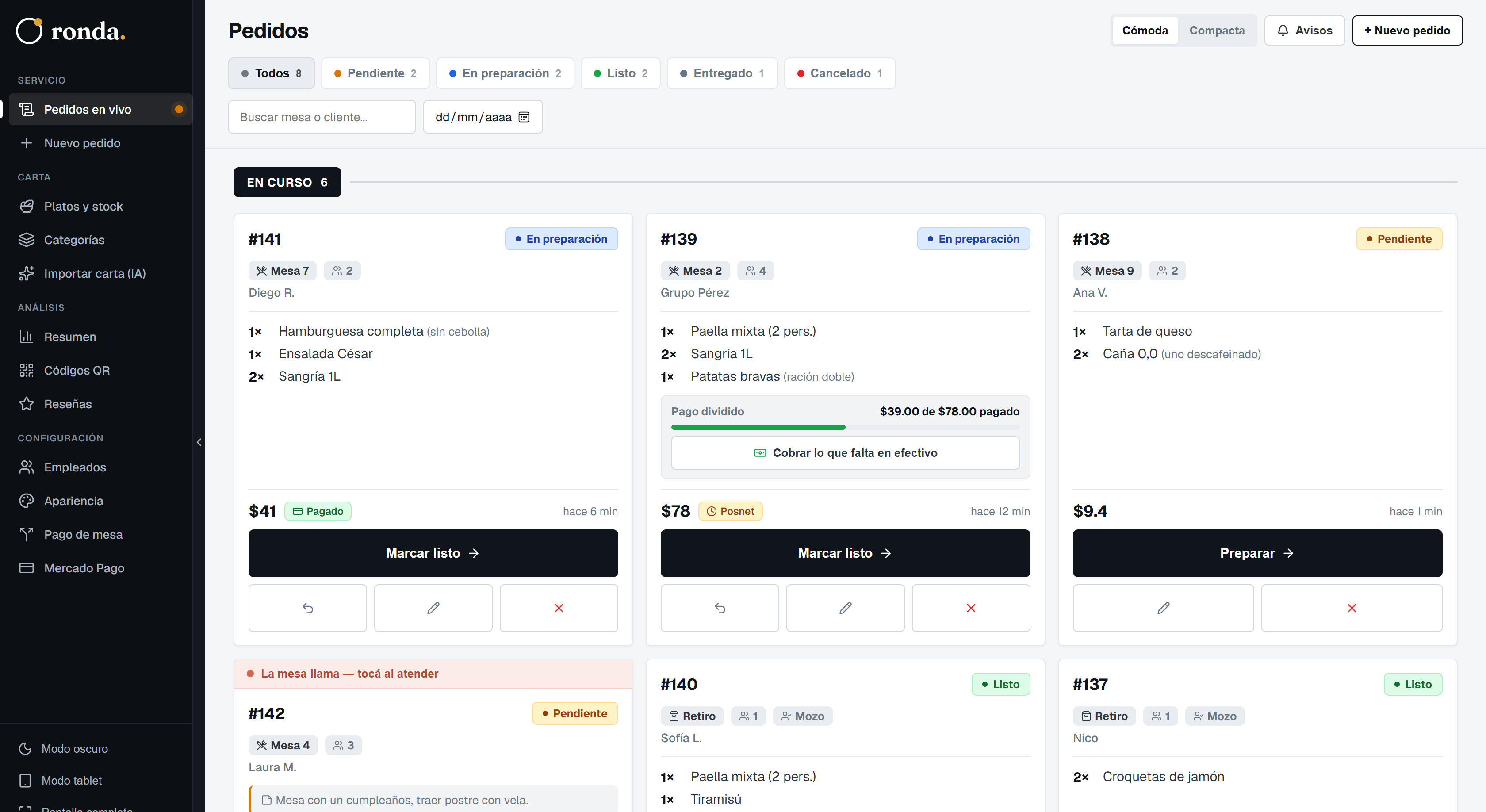Click Cobrar lo que falta en efectivo
Image resolution: width=1486 pixels, height=812 pixels.
pos(845,453)
